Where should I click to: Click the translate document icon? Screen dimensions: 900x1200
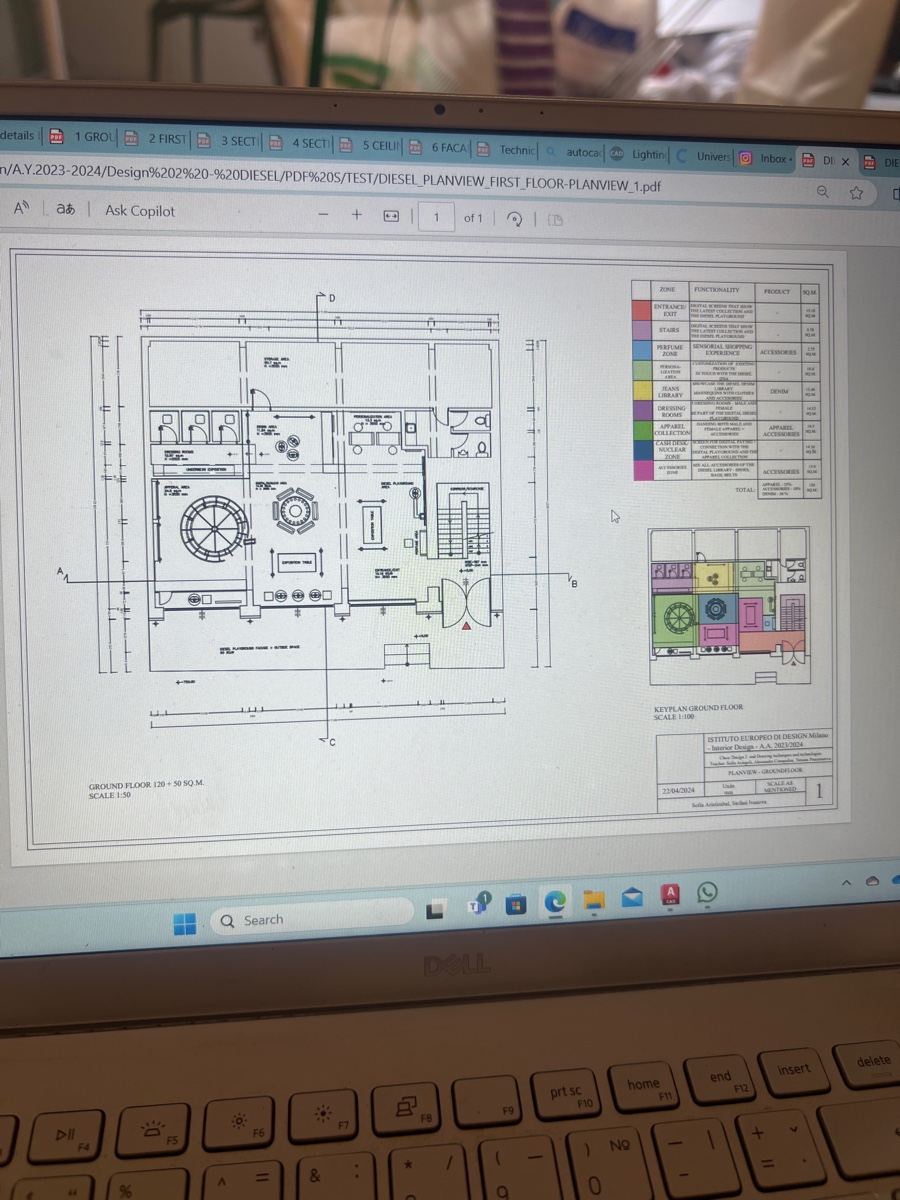(65, 210)
